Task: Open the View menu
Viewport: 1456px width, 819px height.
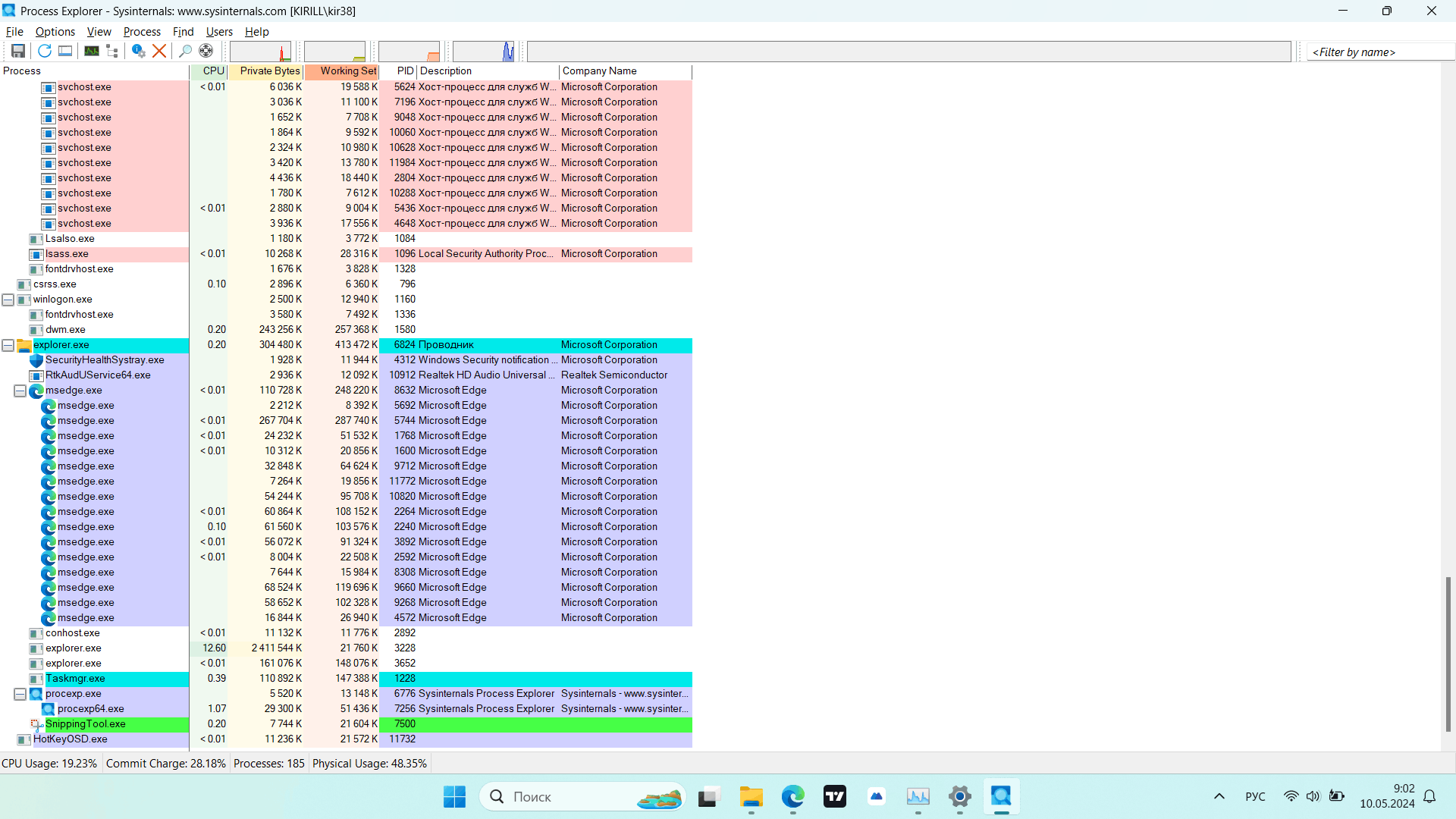Action: pyautogui.click(x=99, y=32)
